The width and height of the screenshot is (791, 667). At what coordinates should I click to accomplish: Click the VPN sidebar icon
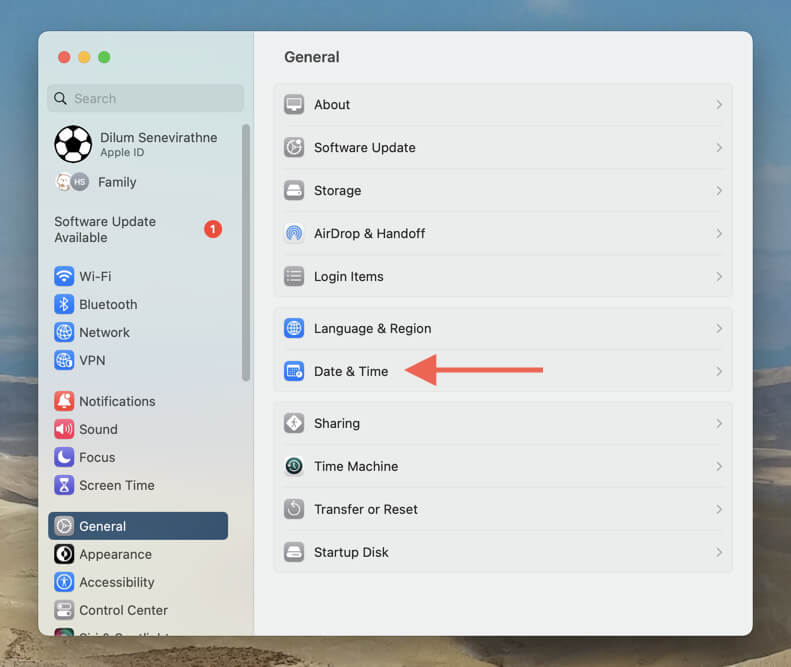(64, 360)
